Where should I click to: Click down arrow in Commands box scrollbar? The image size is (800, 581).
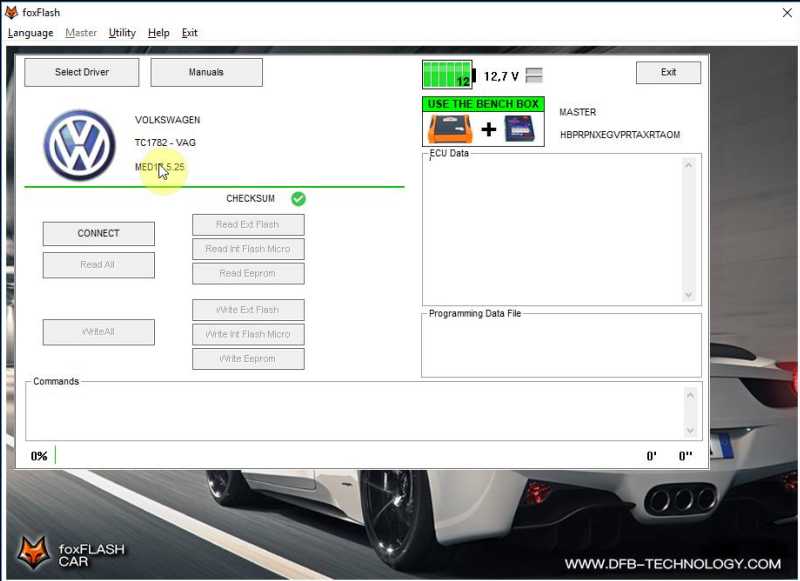point(689,430)
